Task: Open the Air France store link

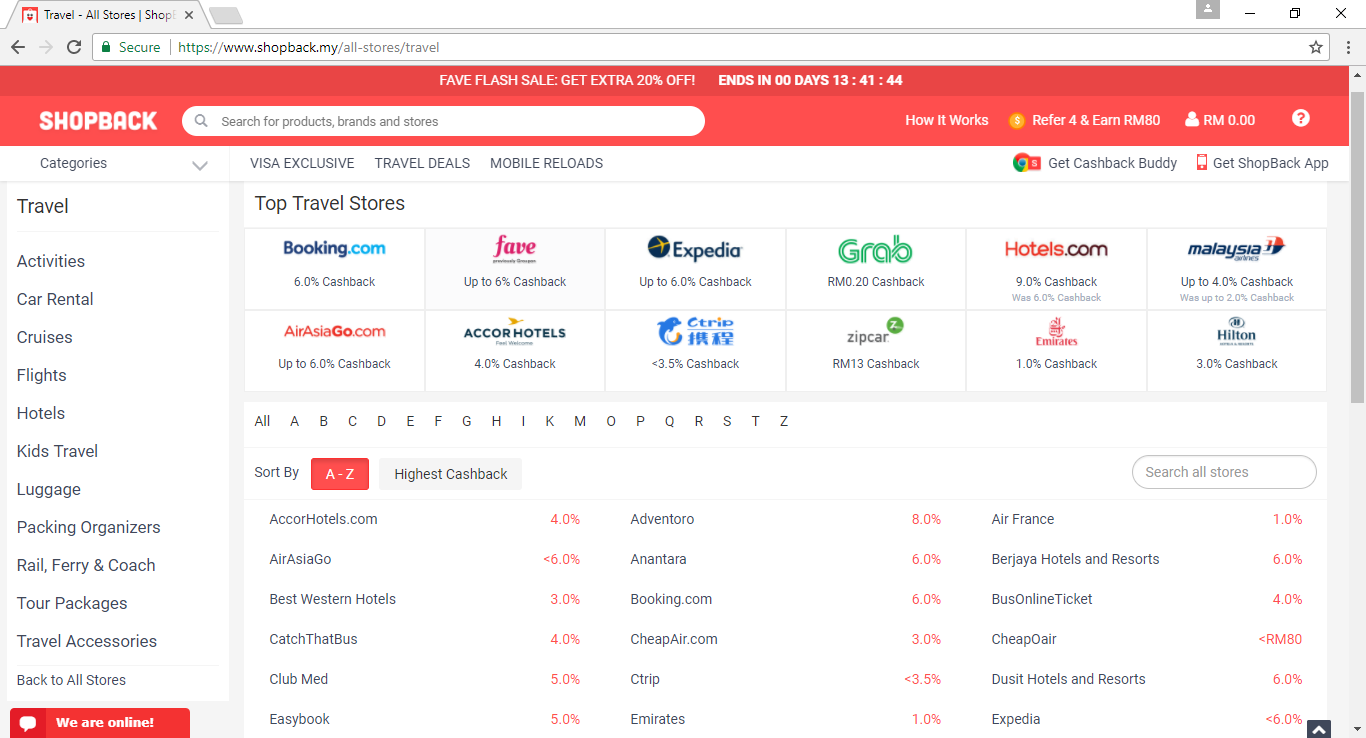Action: [1023, 519]
